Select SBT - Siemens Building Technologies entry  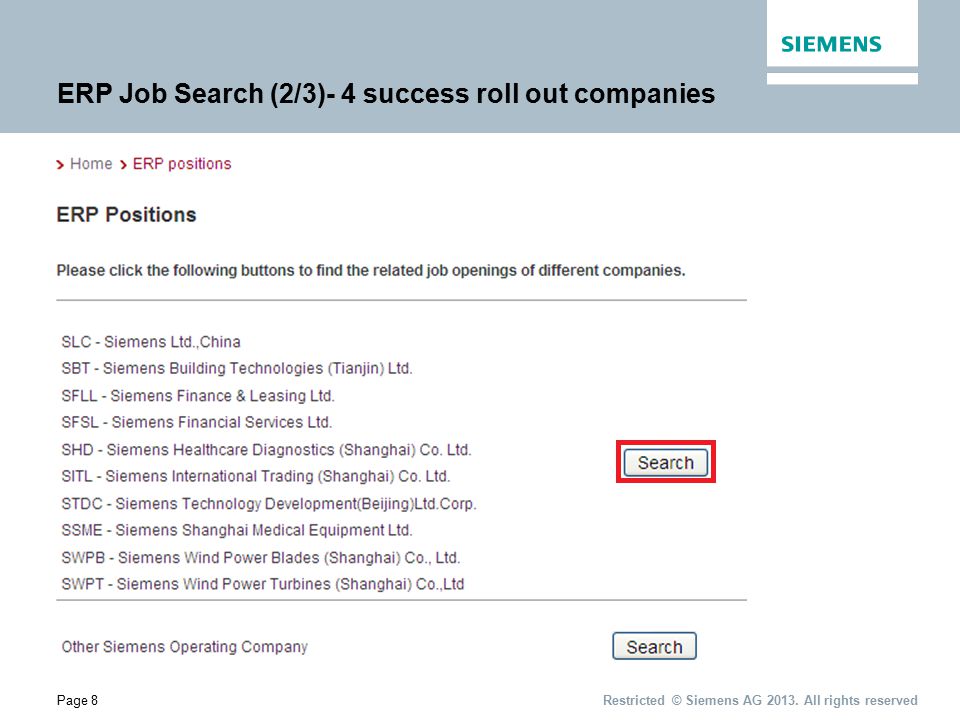(x=237, y=369)
